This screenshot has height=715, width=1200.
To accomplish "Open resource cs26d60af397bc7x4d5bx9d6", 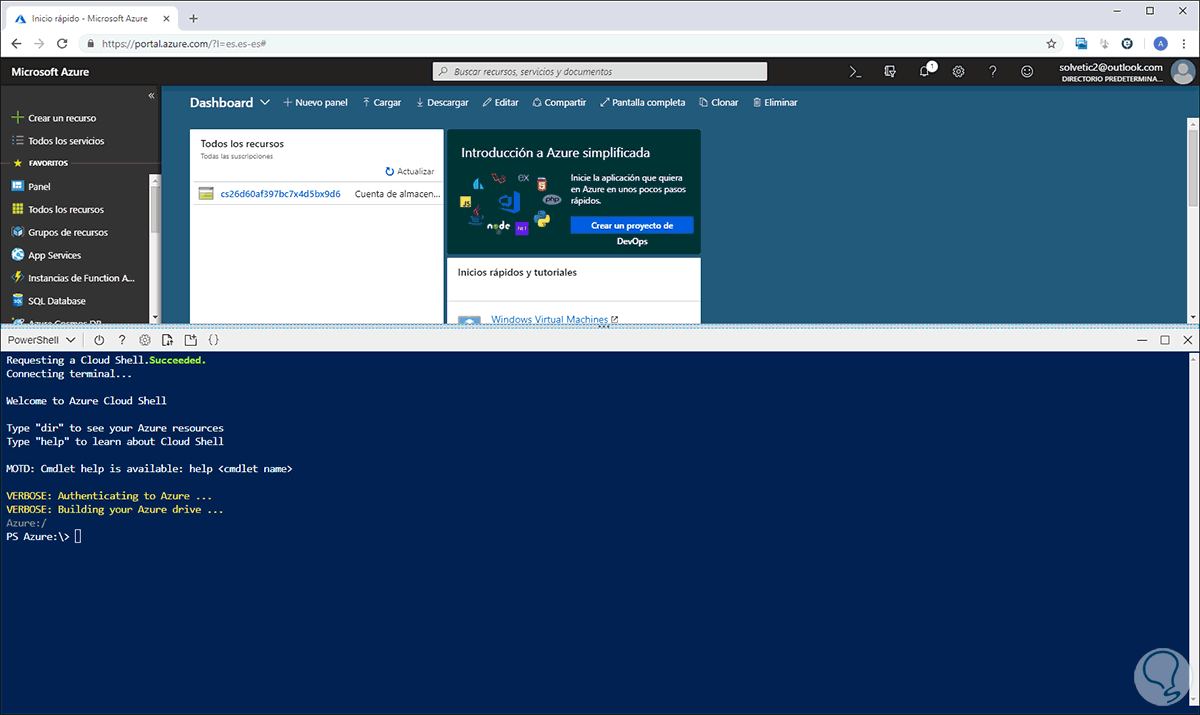I will [280, 194].
